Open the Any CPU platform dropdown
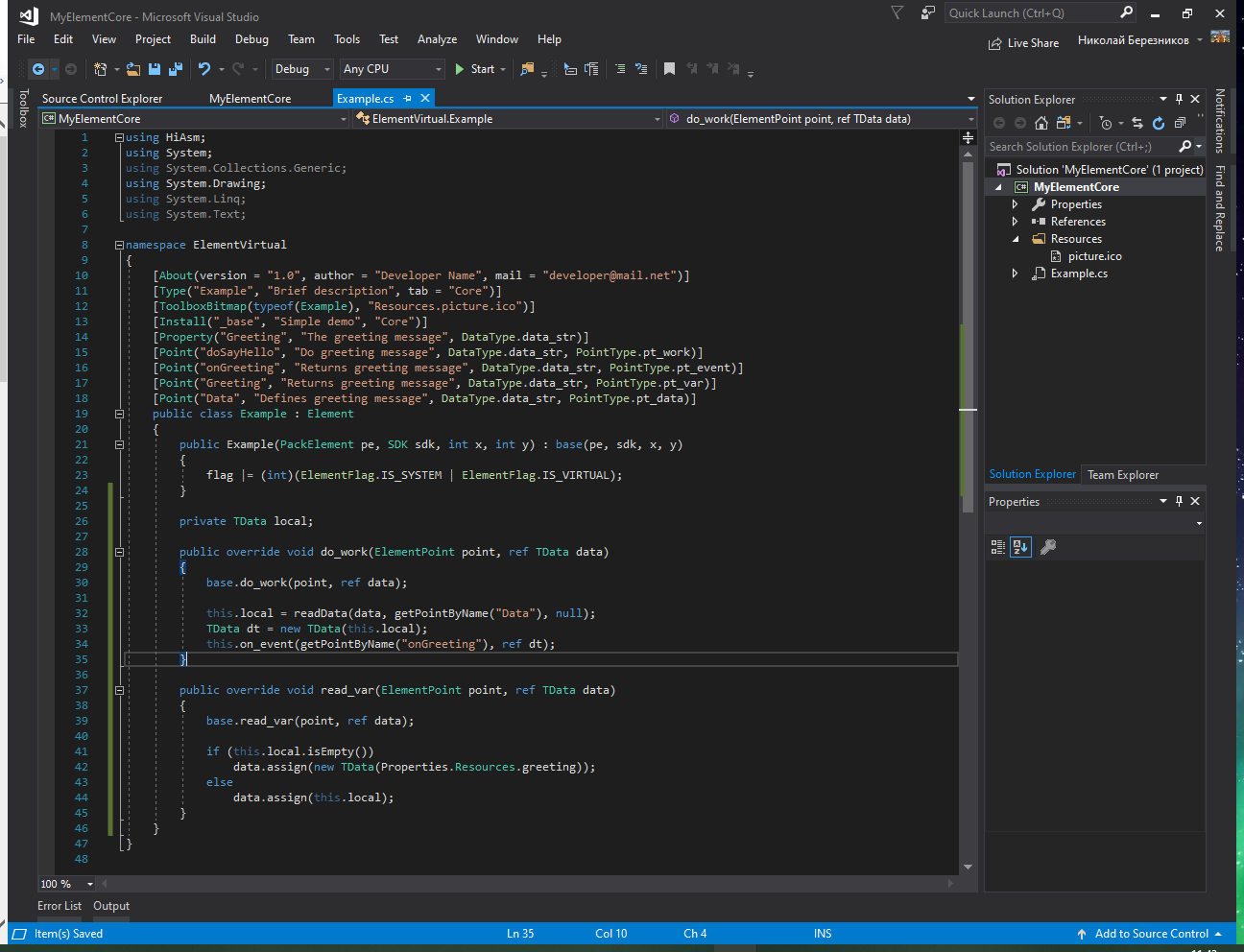Image resolution: width=1244 pixels, height=952 pixels. click(x=392, y=69)
